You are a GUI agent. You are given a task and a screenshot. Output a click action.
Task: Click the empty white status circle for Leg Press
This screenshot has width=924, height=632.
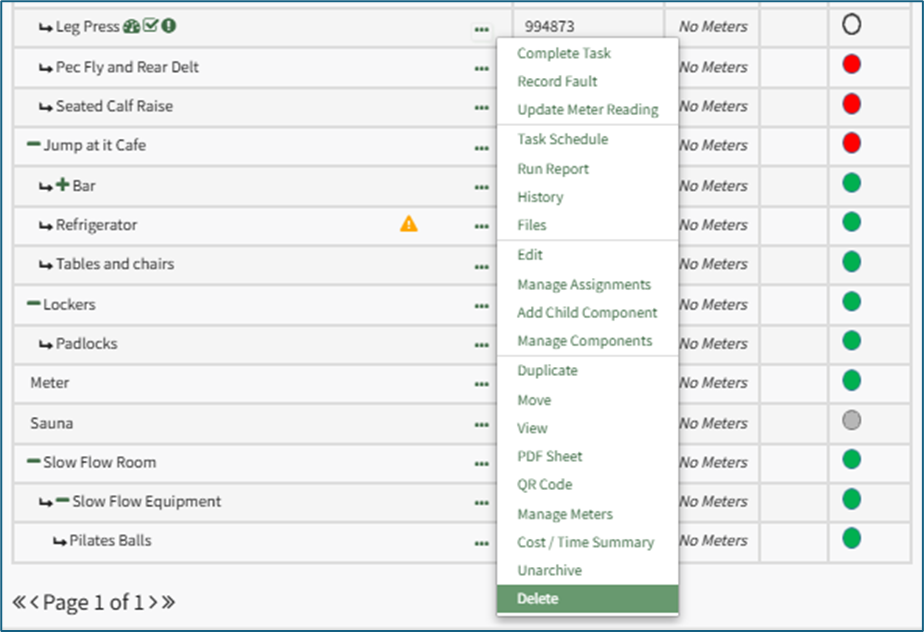(851, 26)
